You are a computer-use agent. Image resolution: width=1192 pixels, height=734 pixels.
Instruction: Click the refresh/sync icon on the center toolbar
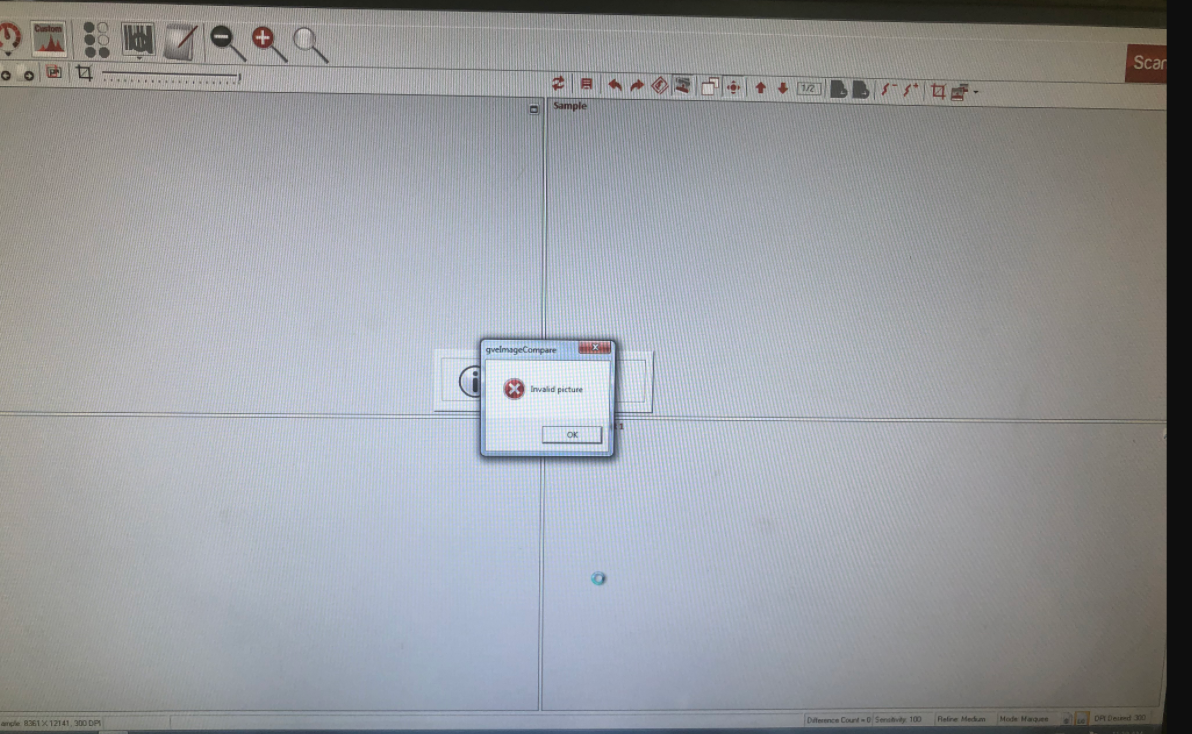(x=558, y=86)
